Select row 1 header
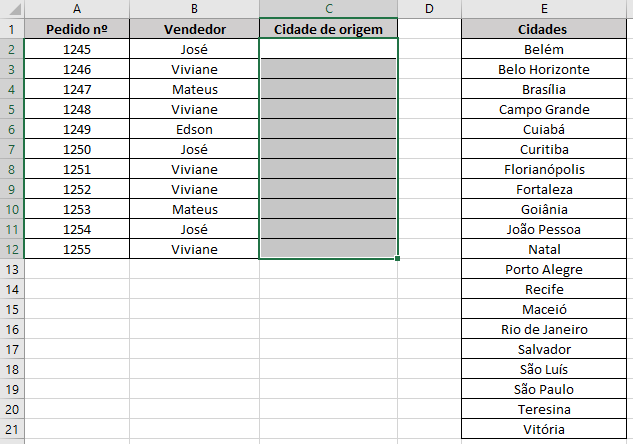The image size is (633, 444). coord(11,29)
